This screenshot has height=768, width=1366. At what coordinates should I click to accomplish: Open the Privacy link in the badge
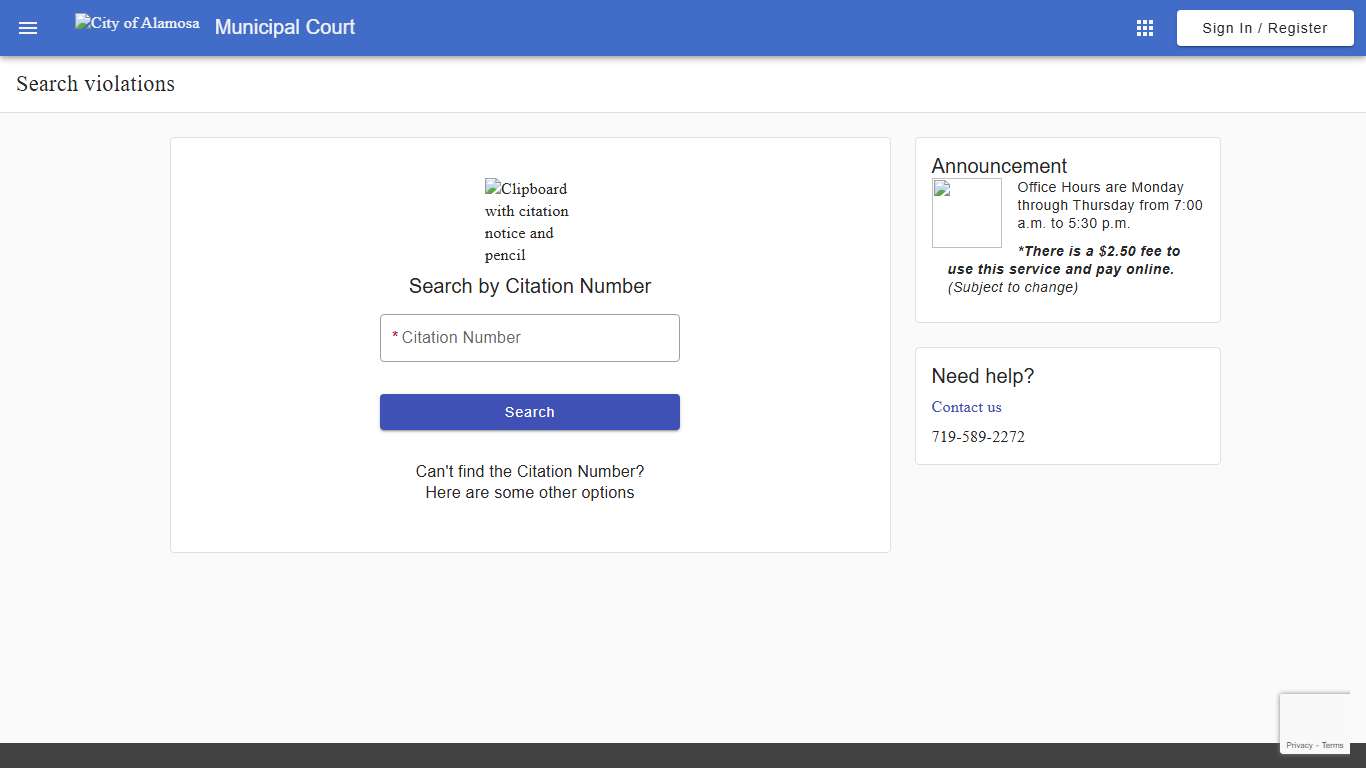[1299, 745]
